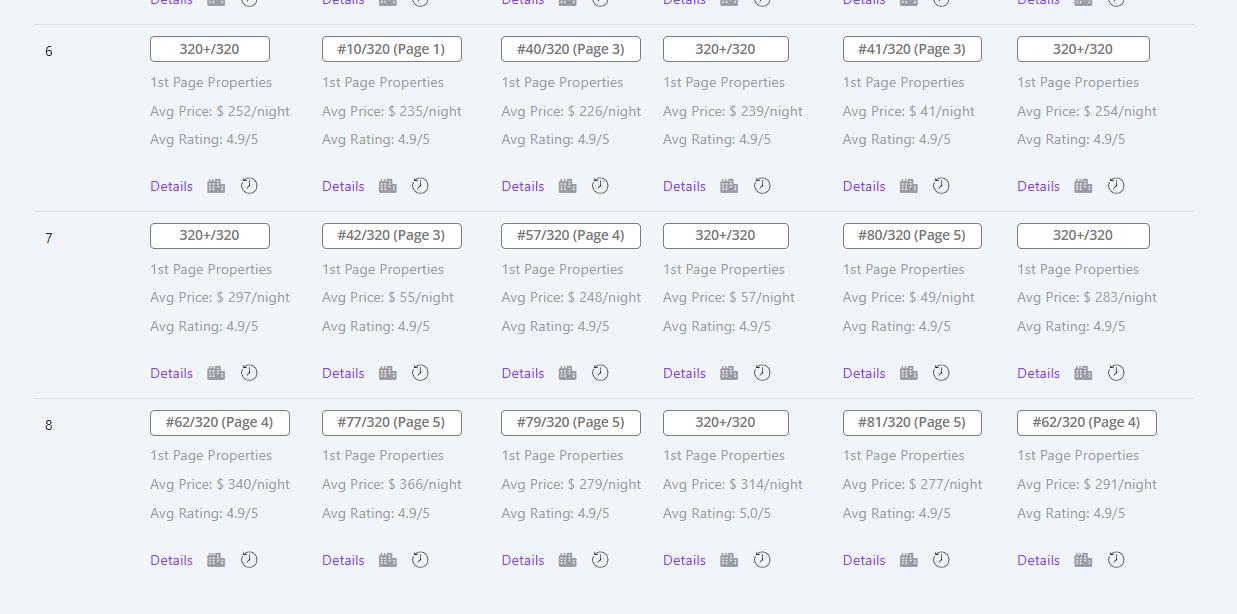
Task: Click building icon under $314/night listing
Action: point(729,560)
